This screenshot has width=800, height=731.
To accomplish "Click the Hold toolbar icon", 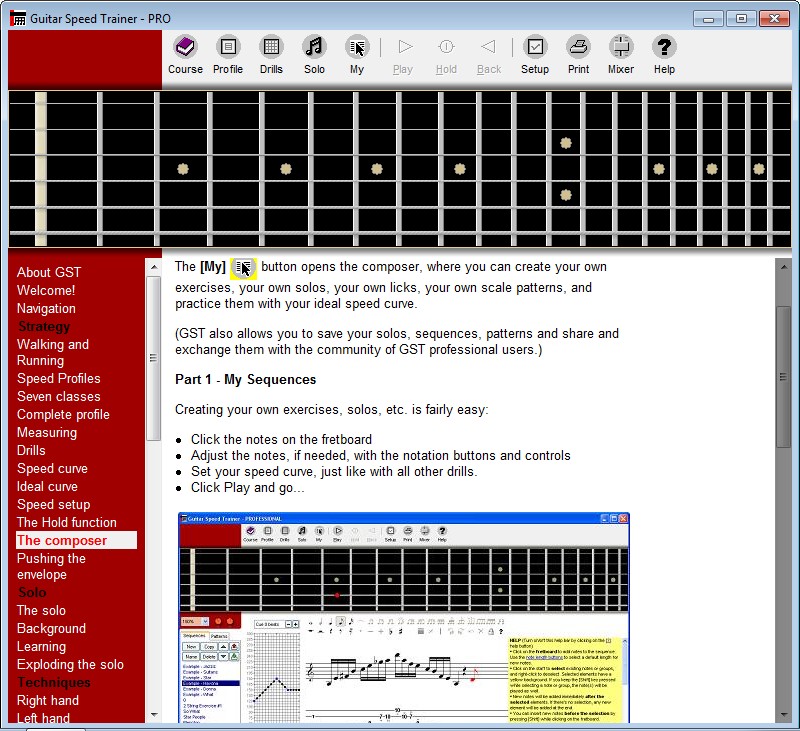I will click(x=446, y=47).
